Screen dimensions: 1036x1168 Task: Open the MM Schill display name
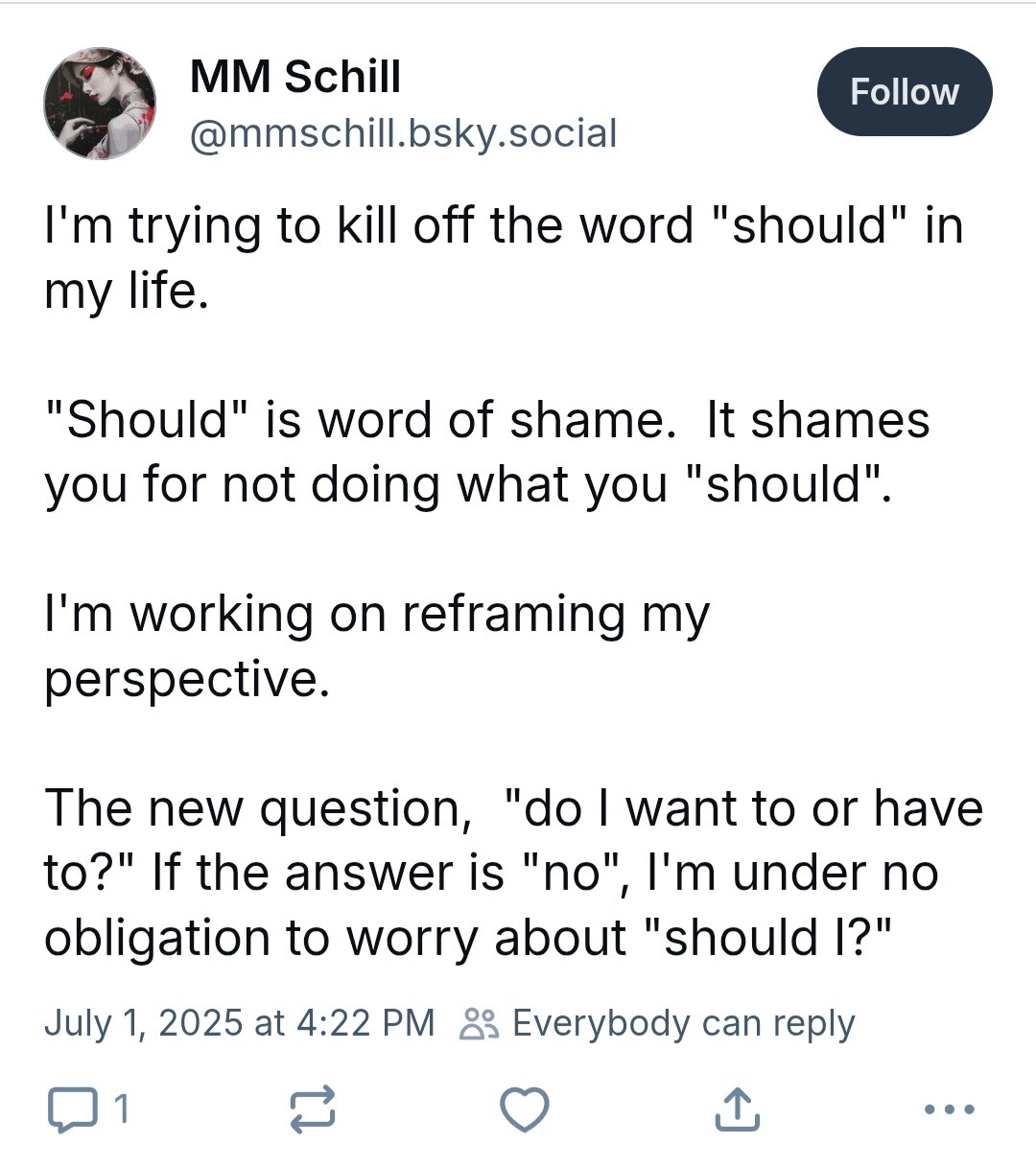(x=295, y=76)
